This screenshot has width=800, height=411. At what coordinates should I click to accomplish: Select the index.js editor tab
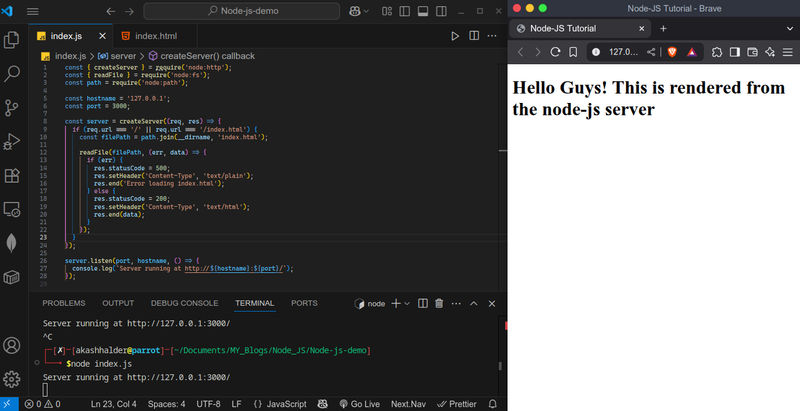click(x=66, y=36)
